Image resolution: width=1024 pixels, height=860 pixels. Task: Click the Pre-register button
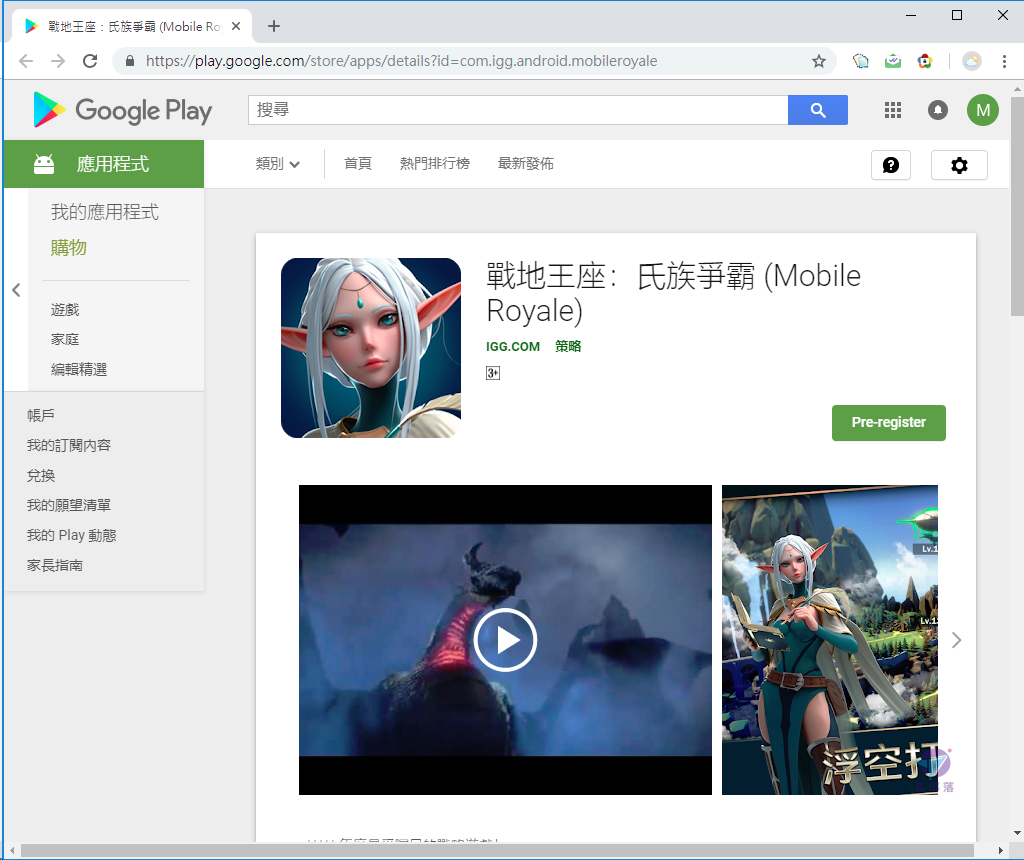[888, 422]
